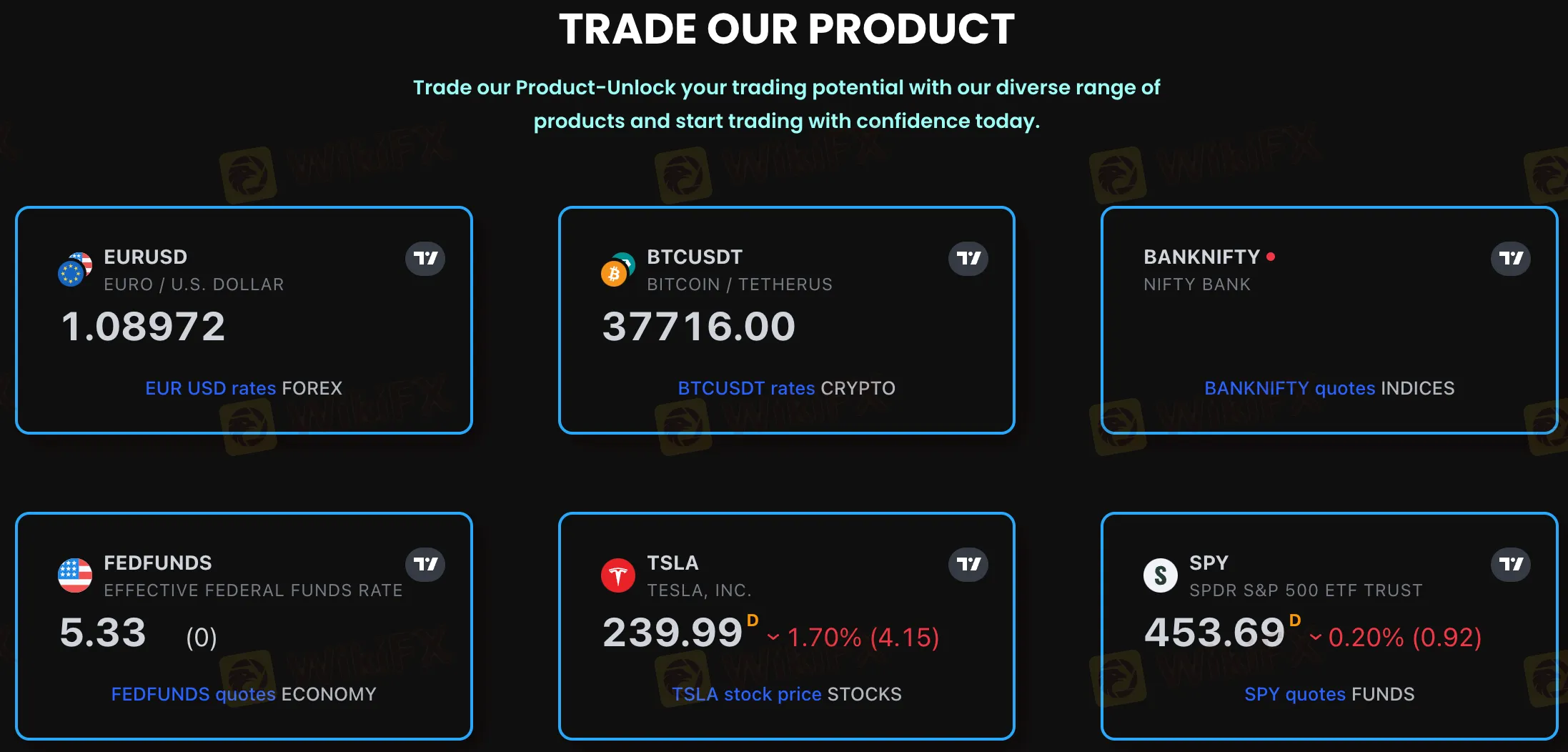1568x752 pixels.
Task: Open TradingView icon on the EURUSD card
Action: point(425,258)
